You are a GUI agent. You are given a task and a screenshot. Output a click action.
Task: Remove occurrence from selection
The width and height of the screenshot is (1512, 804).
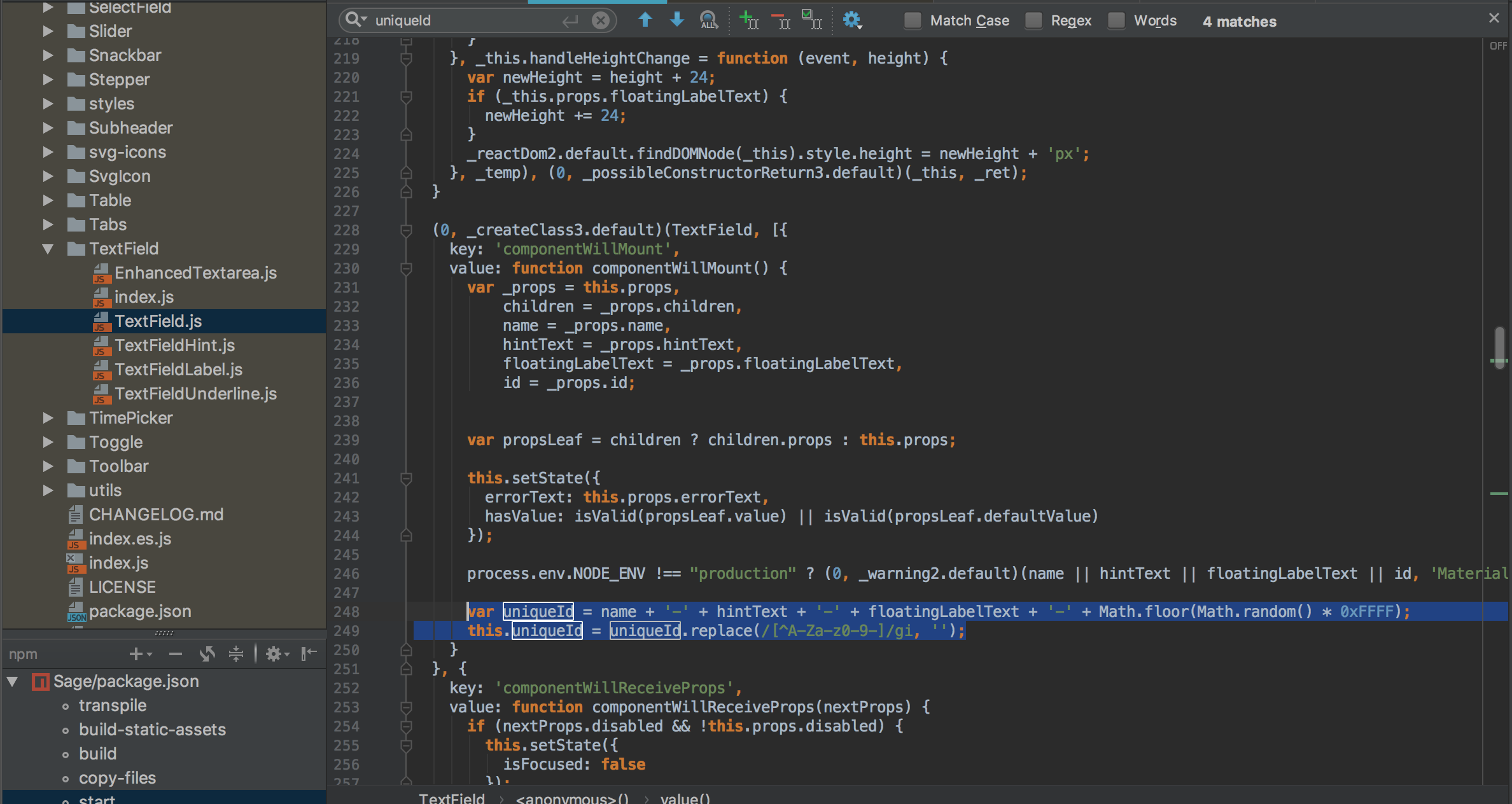[x=781, y=20]
